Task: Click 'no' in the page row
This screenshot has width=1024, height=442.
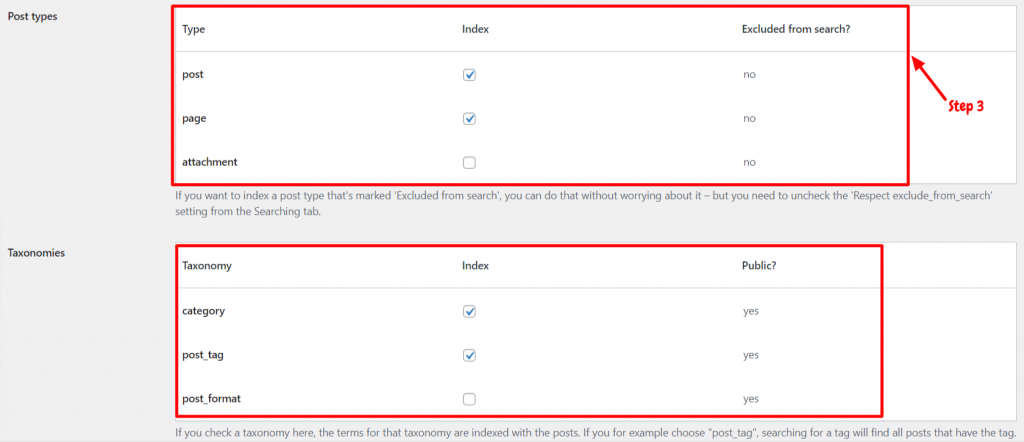Action: pyautogui.click(x=749, y=119)
